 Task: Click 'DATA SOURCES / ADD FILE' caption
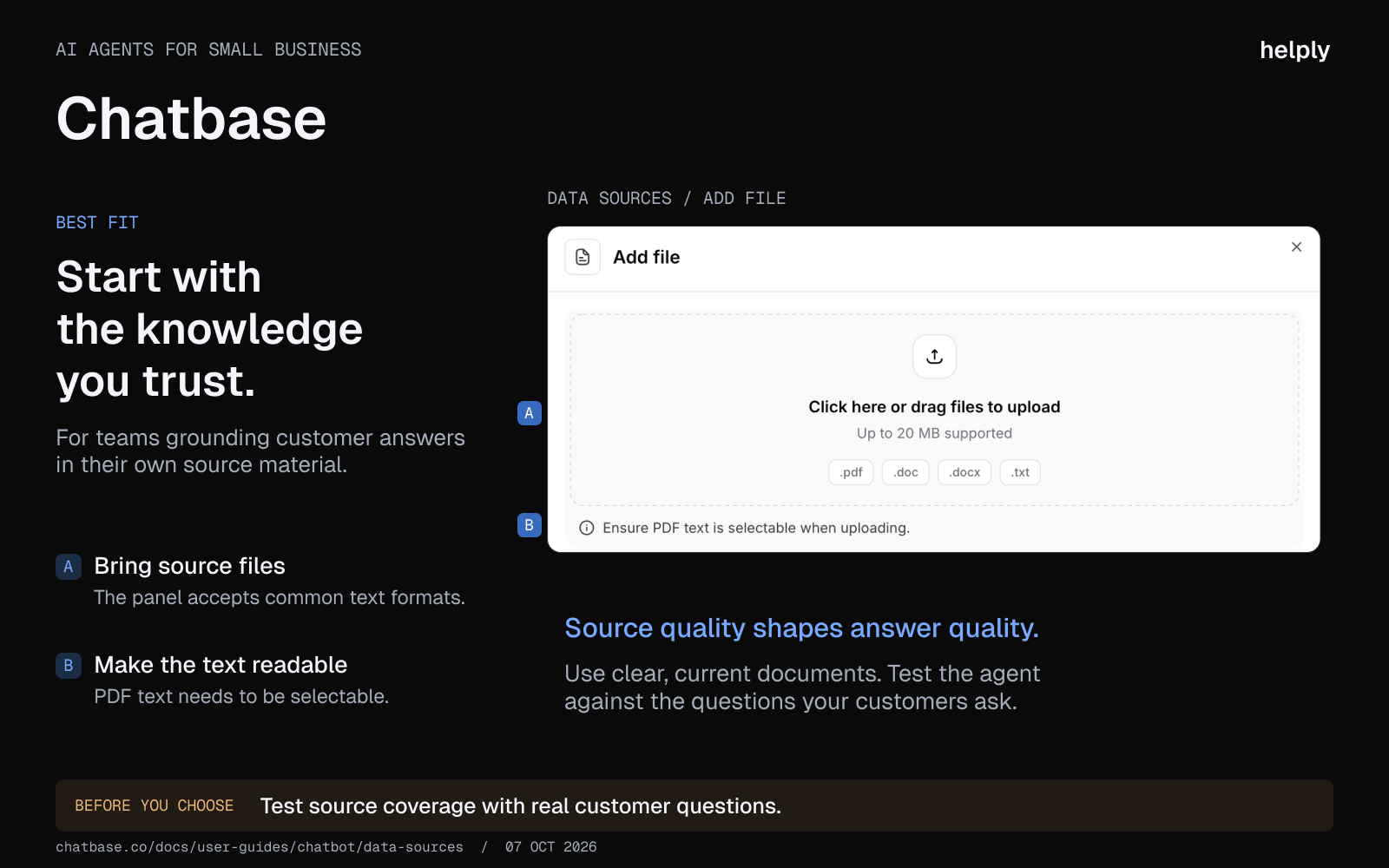[666, 198]
